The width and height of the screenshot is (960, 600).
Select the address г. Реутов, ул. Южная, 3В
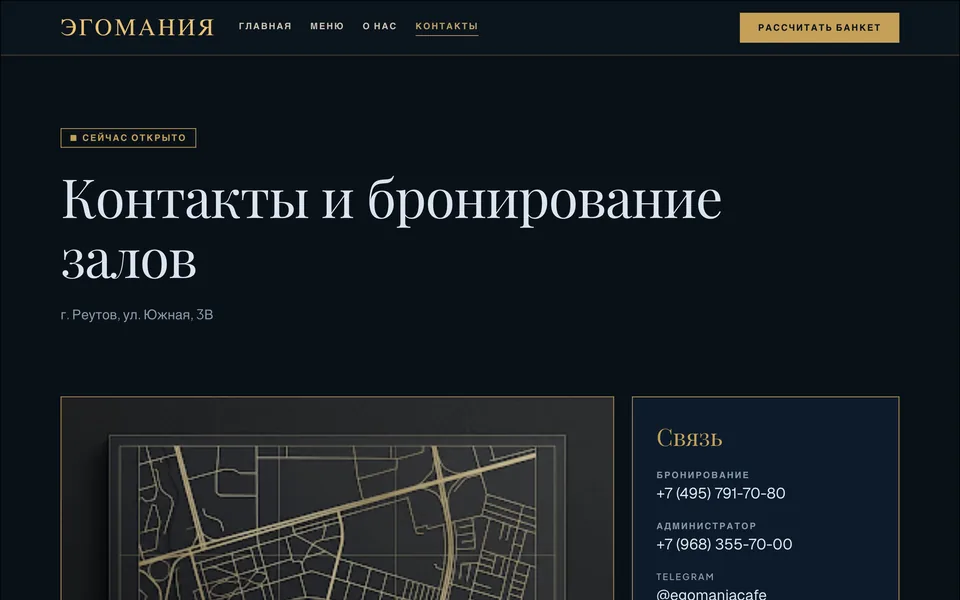pyautogui.click(x=137, y=315)
